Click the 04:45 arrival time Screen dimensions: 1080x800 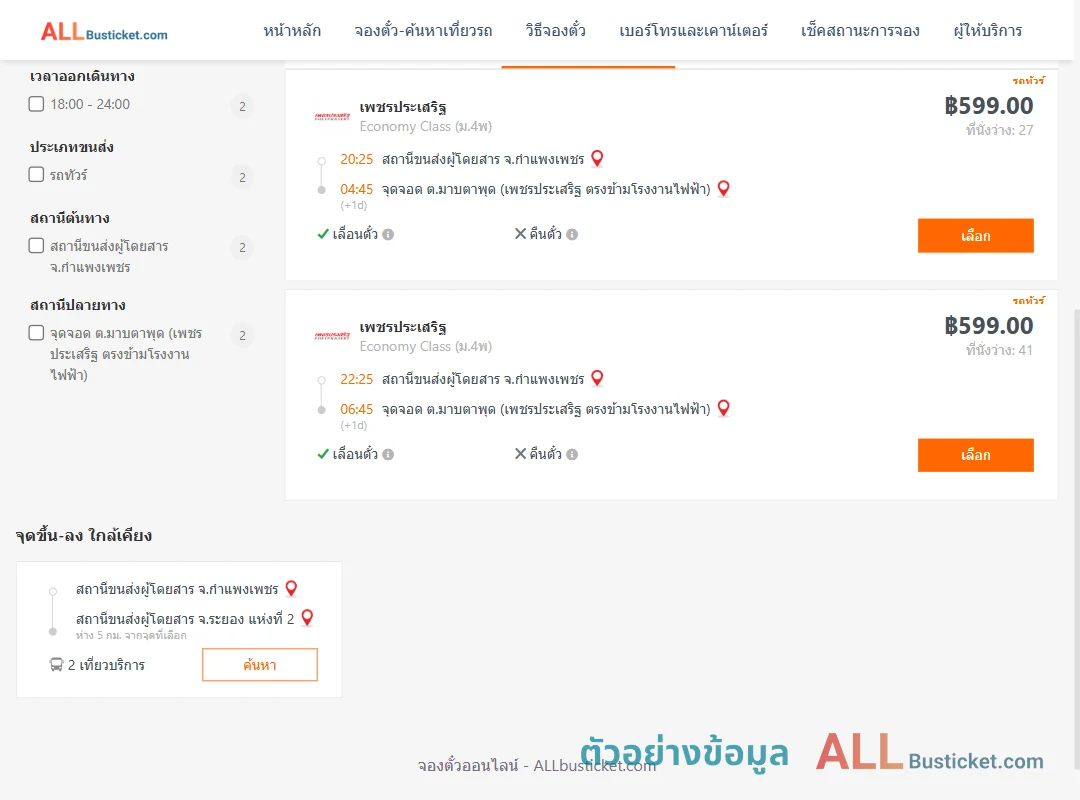click(x=356, y=189)
